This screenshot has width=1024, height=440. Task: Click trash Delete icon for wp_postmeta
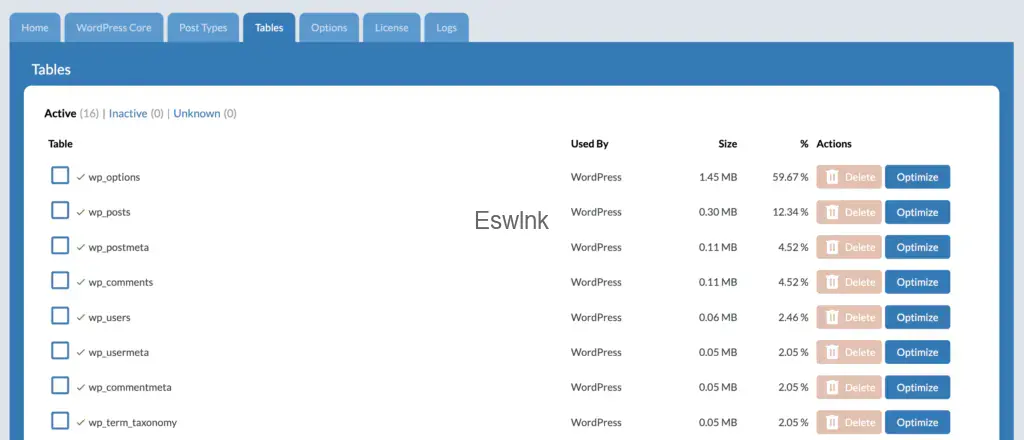pos(832,247)
